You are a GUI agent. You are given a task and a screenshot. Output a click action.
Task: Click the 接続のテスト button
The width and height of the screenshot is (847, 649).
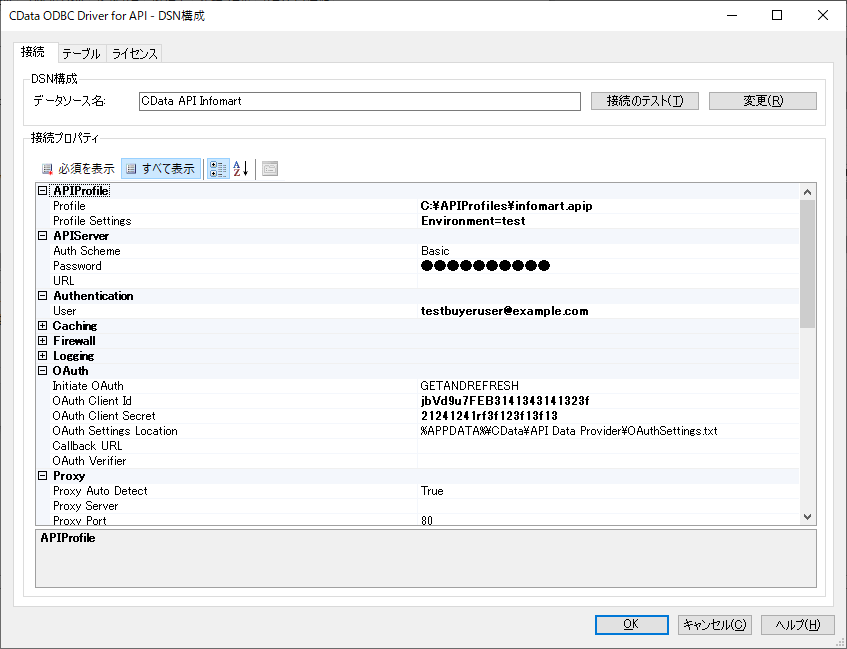[644, 101]
